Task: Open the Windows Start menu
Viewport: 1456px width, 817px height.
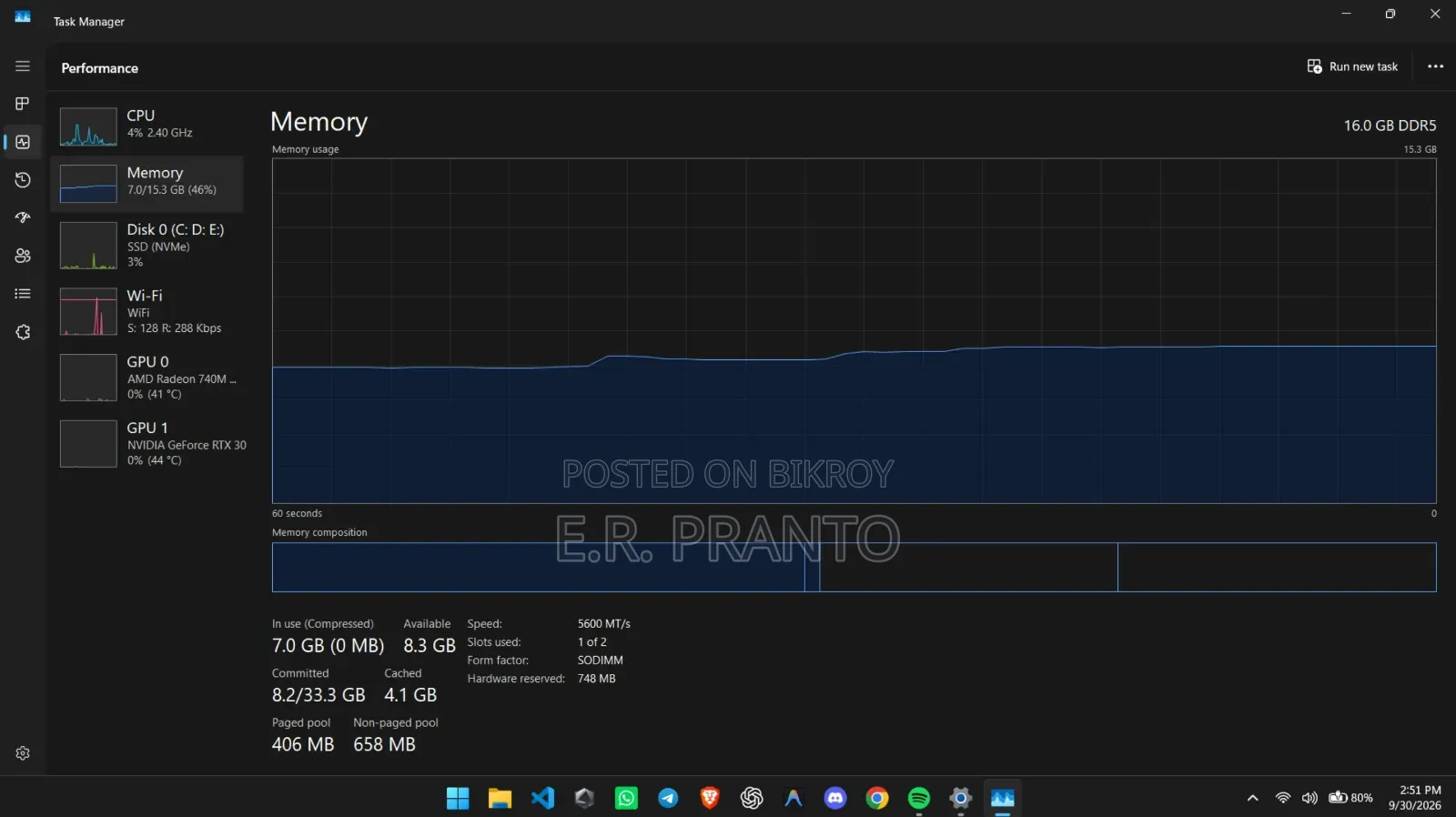Action: 458,798
